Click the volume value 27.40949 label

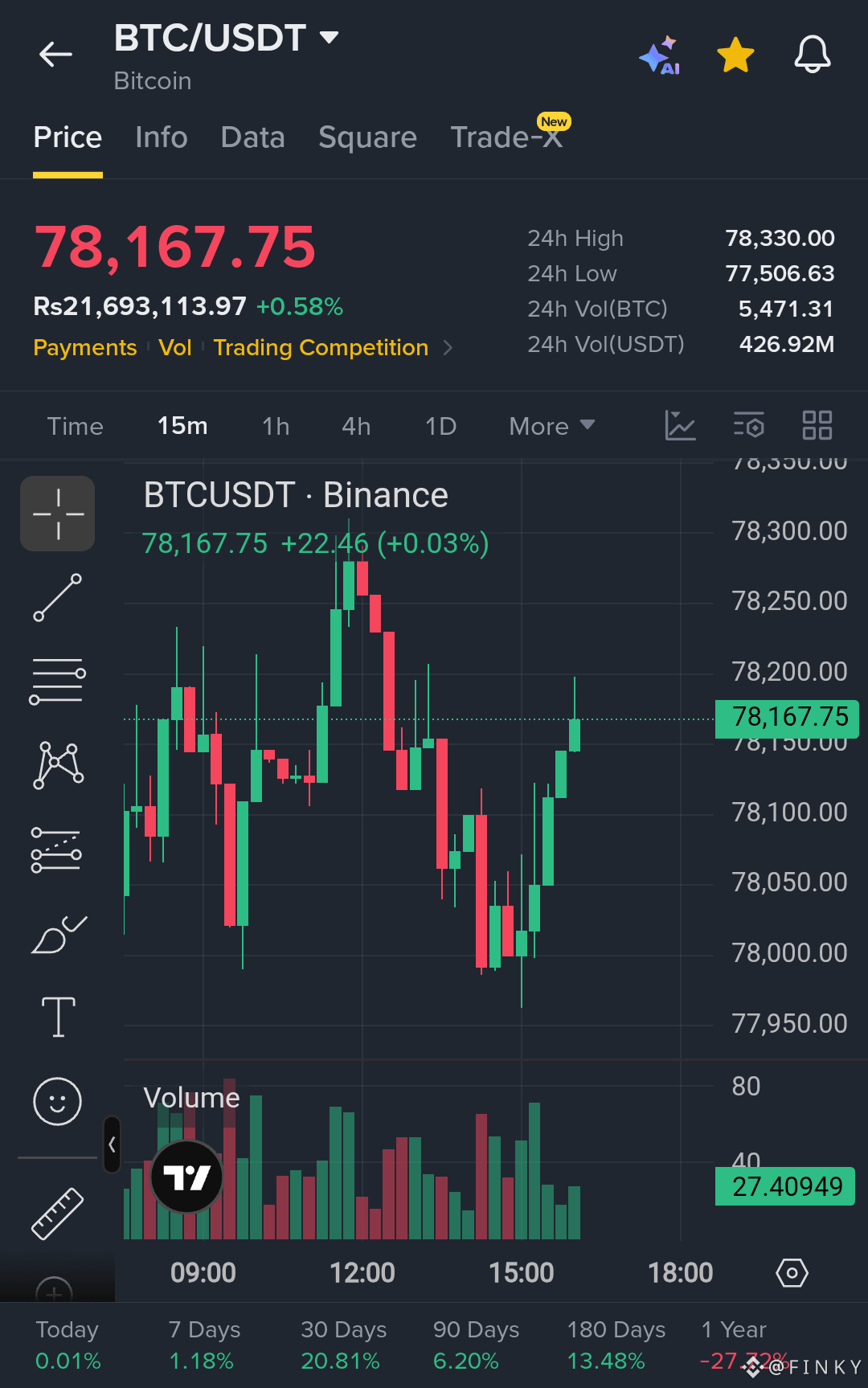(x=785, y=1186)
